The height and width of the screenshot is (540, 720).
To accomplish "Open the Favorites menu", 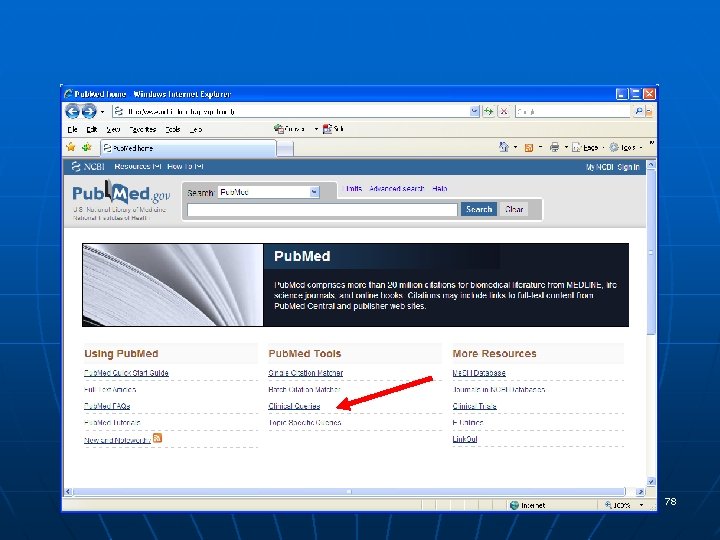I will coord(142,129).
